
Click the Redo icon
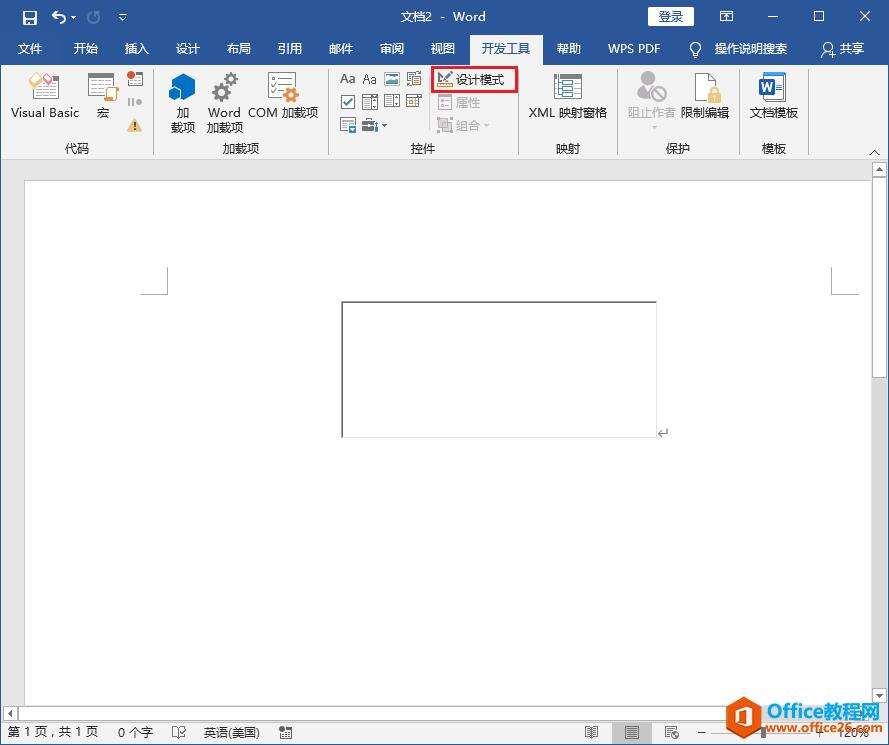[94, 17]
